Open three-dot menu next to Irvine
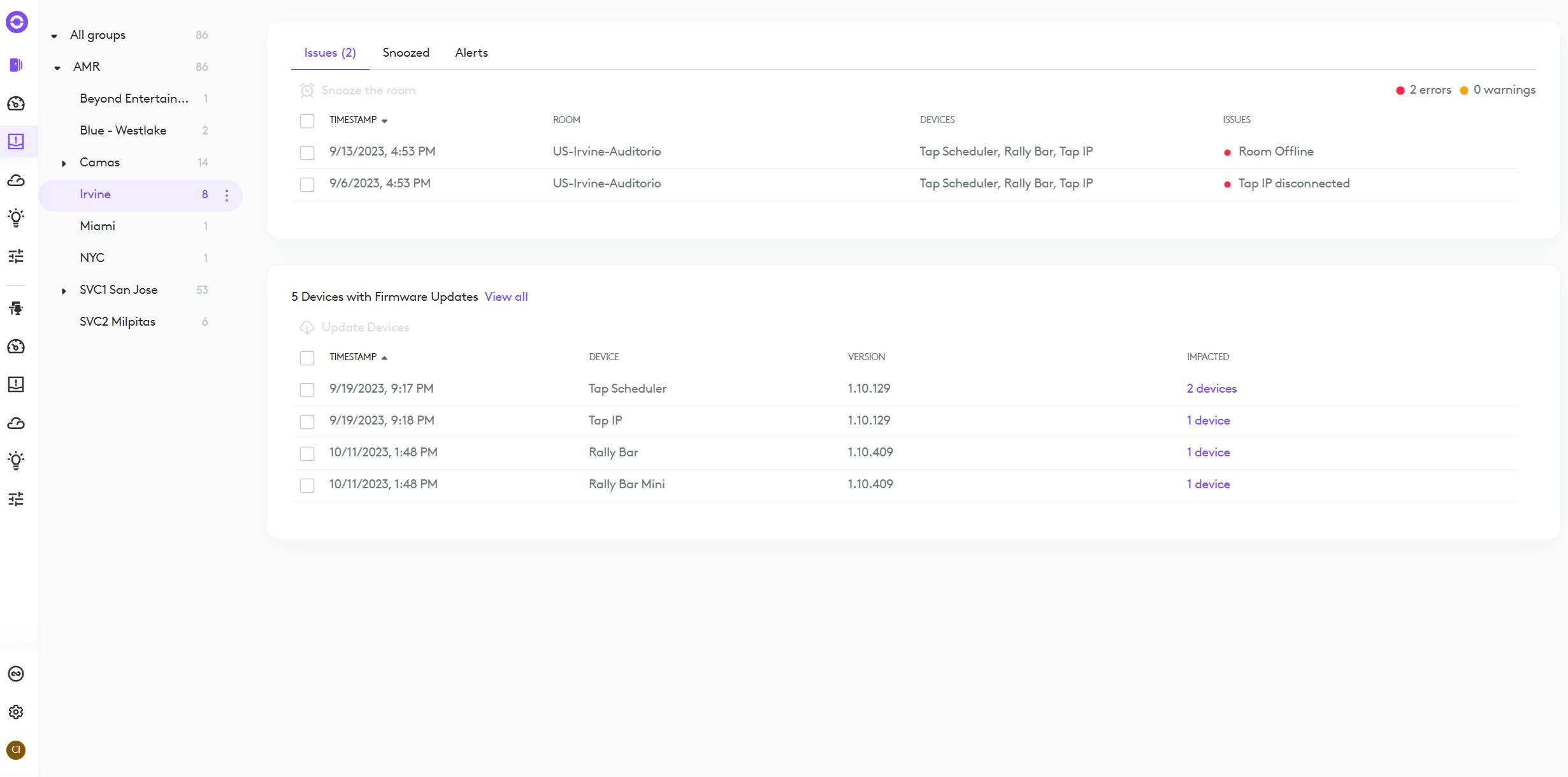1568x777 pixels. pyautogui.click(x=227, y=196)
